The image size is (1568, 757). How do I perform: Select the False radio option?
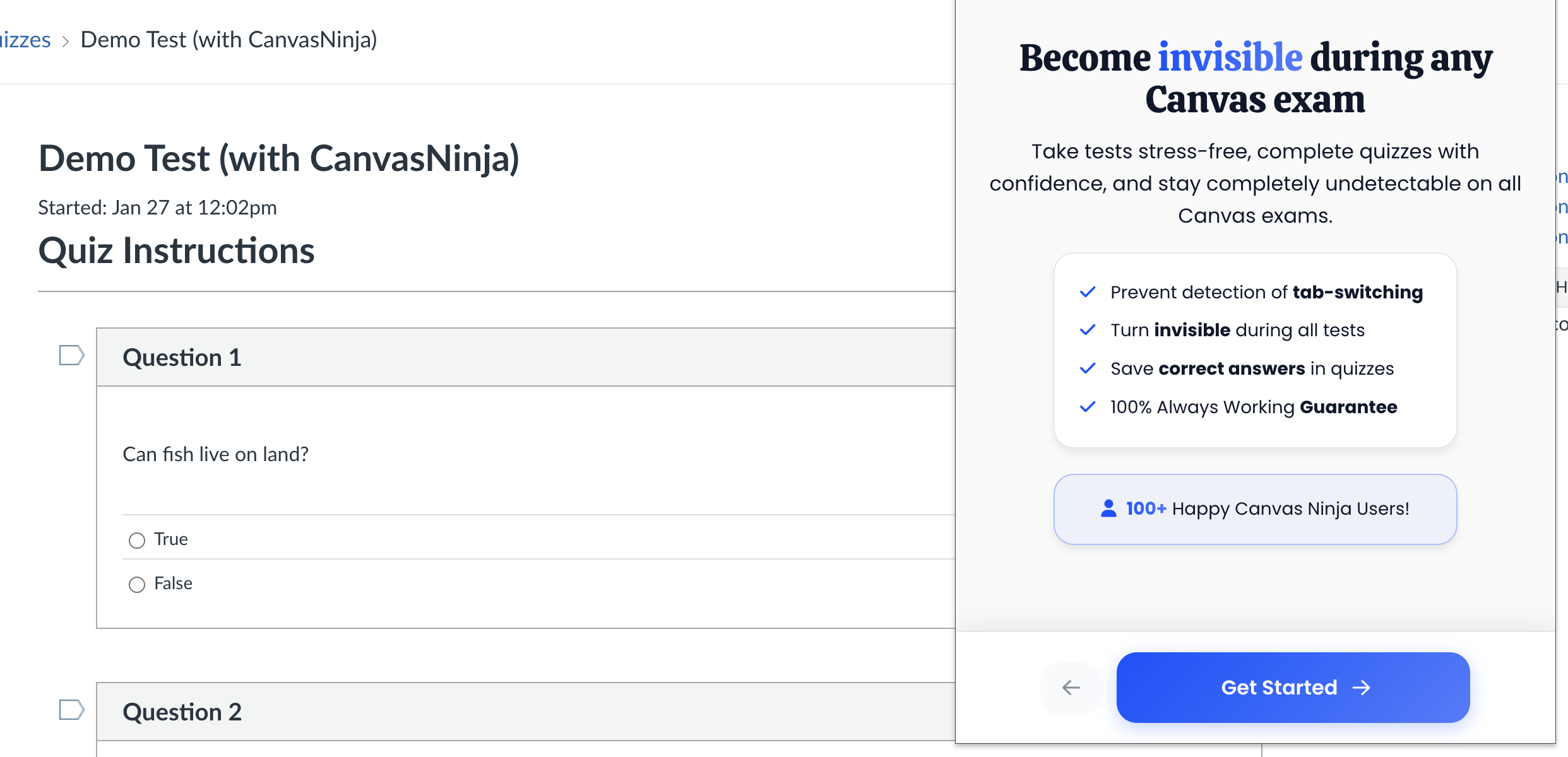(x=137, y=585)
